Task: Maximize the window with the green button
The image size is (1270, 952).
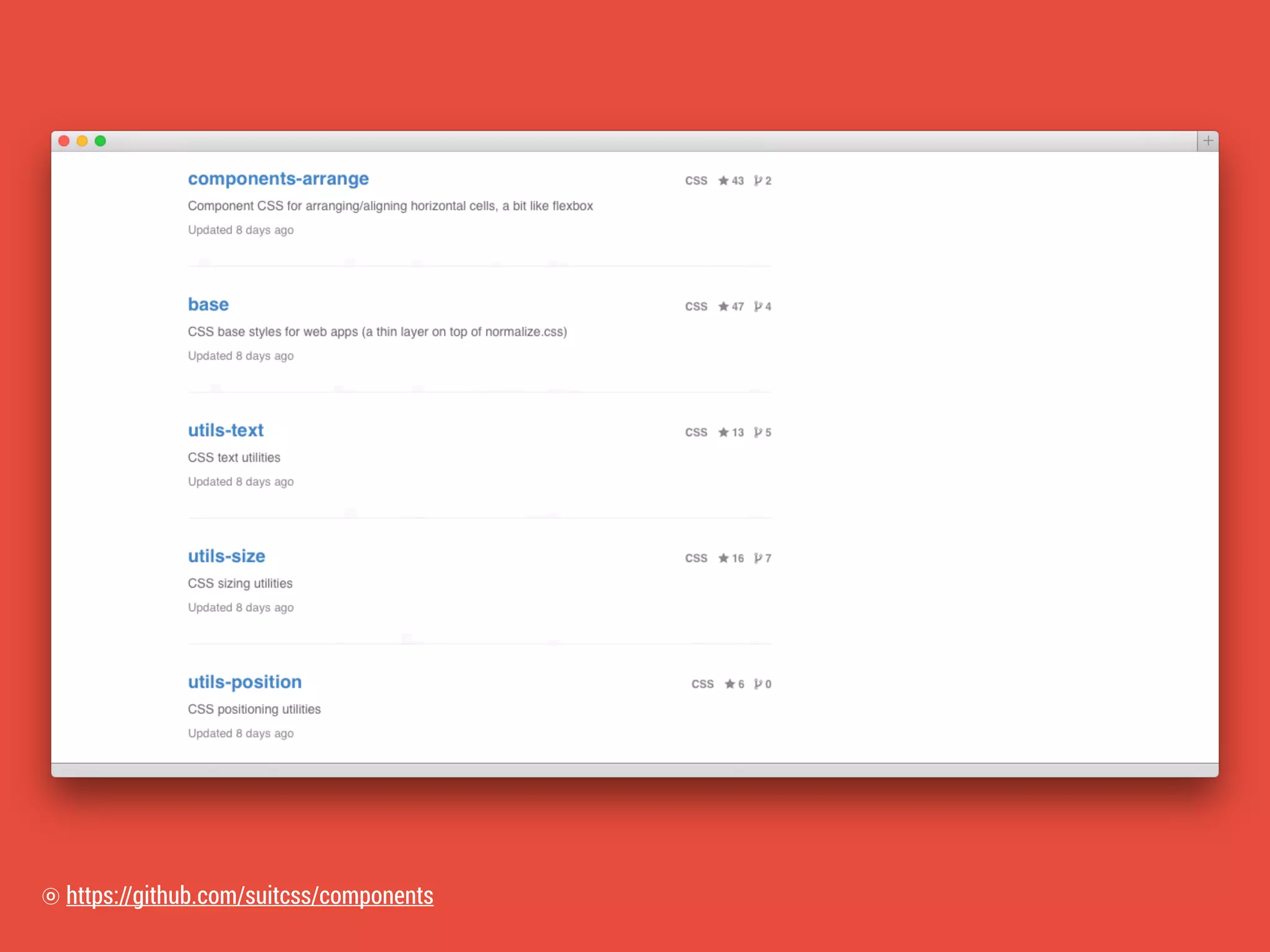Action: (x=100, y=141)
